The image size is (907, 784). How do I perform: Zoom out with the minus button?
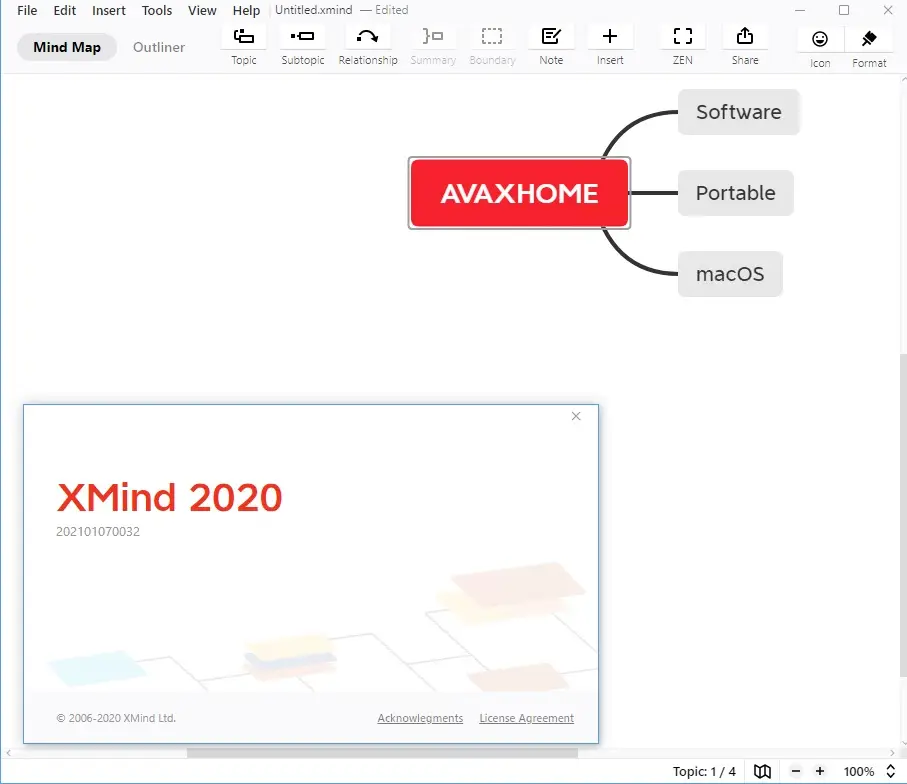[796, 771]
